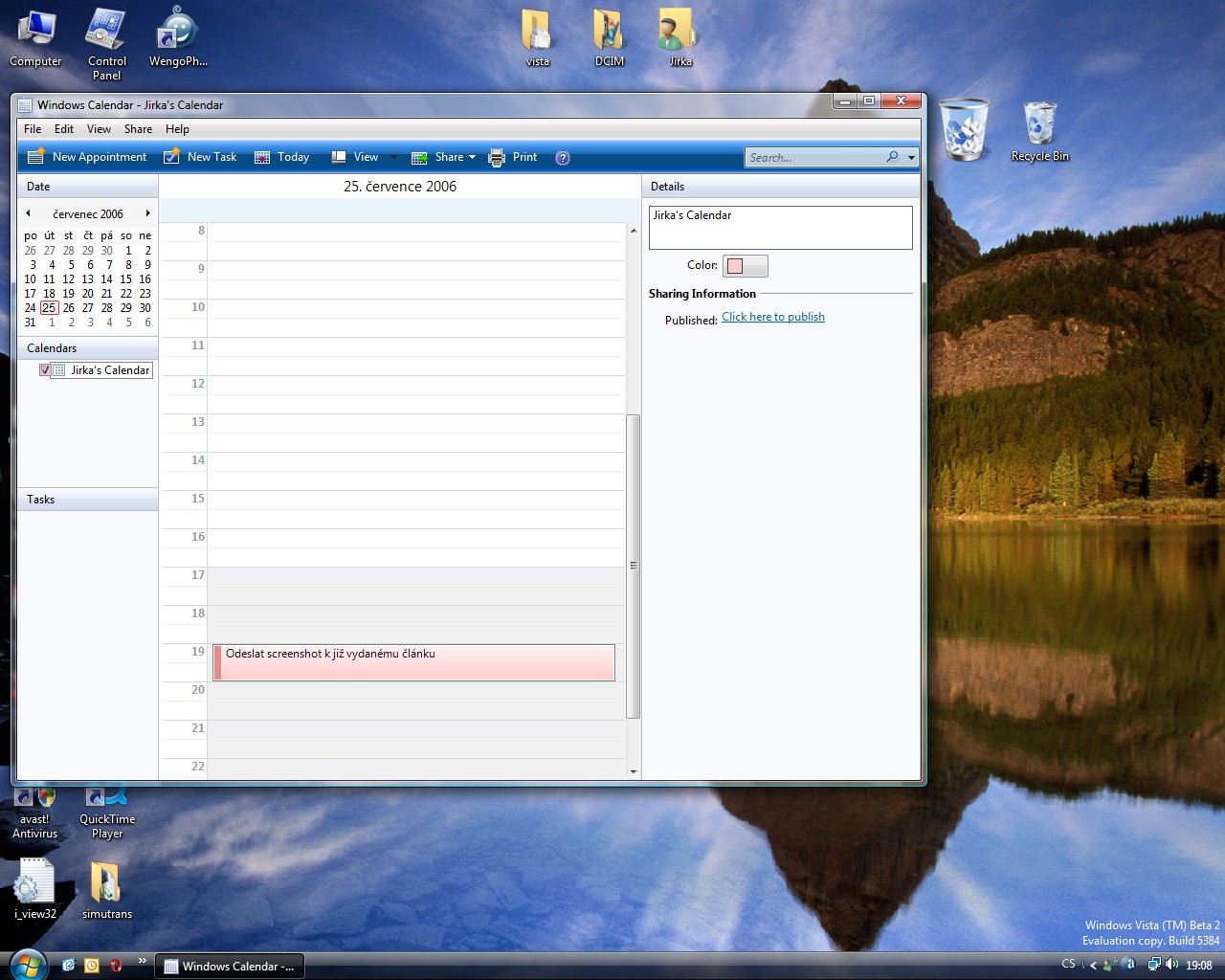Viewport: 1225px width, 980px height.
Task: Uncheck the Jirka's Calendar checkbox
Action: coord(45,370)
